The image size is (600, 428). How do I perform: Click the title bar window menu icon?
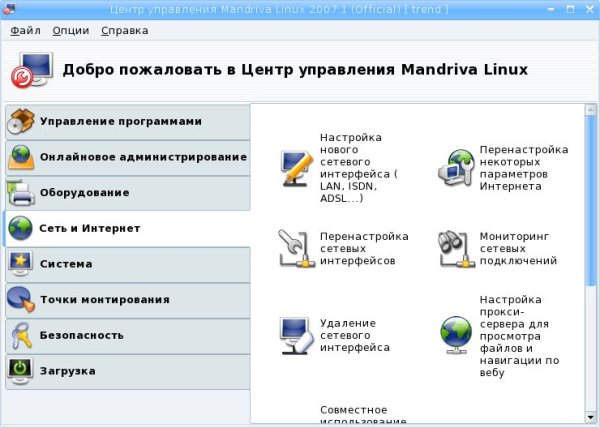pos(8,9)
